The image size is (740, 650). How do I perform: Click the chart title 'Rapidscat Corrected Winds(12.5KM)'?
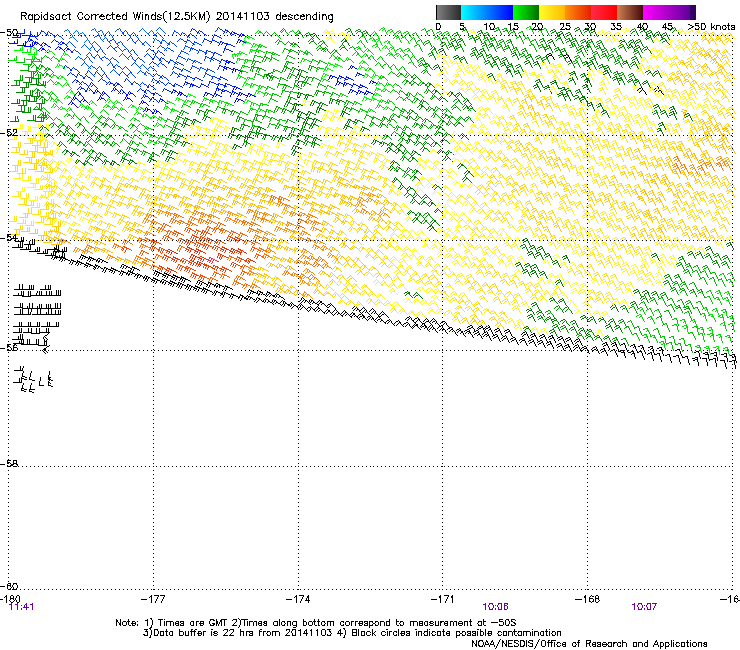115,17
